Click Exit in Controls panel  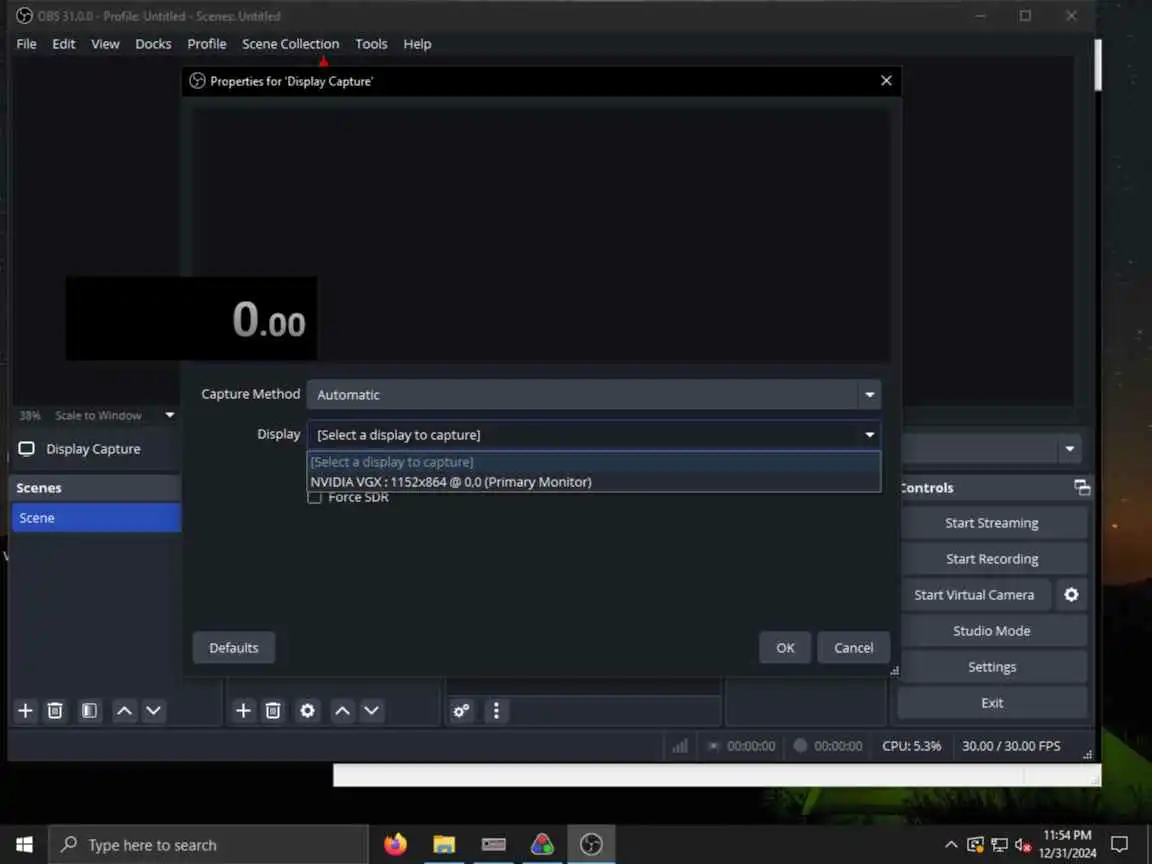click(x=991, y=703)
